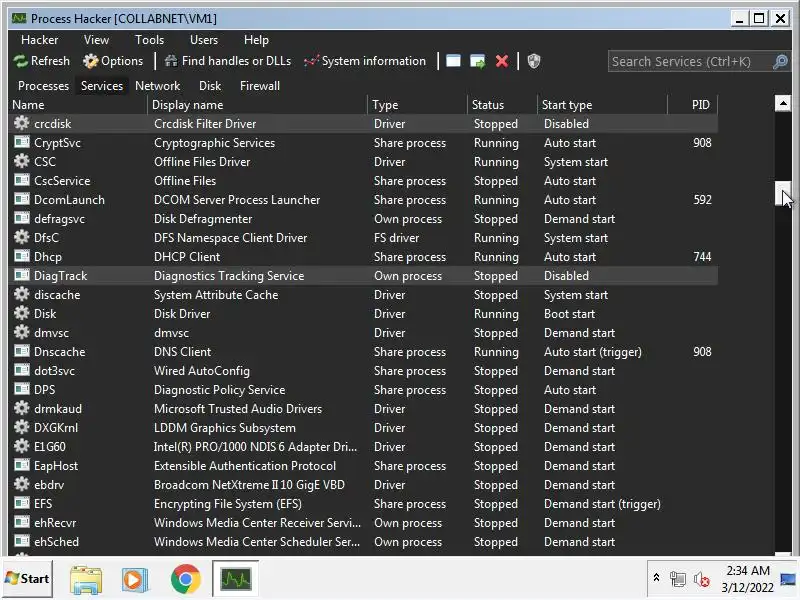Screen dimensions: 800x600
Task: Open the Windows Start button
Action: point(28,579)
